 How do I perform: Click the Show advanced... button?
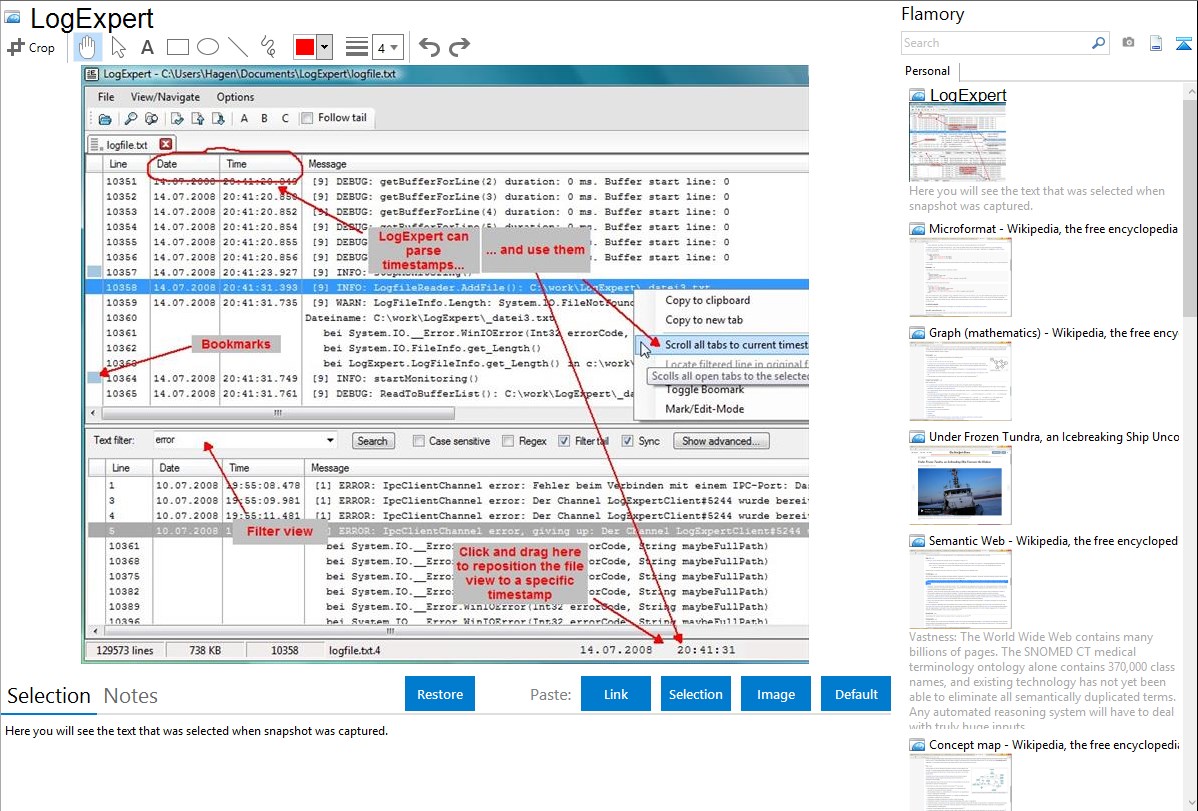(x=720, y=441)
